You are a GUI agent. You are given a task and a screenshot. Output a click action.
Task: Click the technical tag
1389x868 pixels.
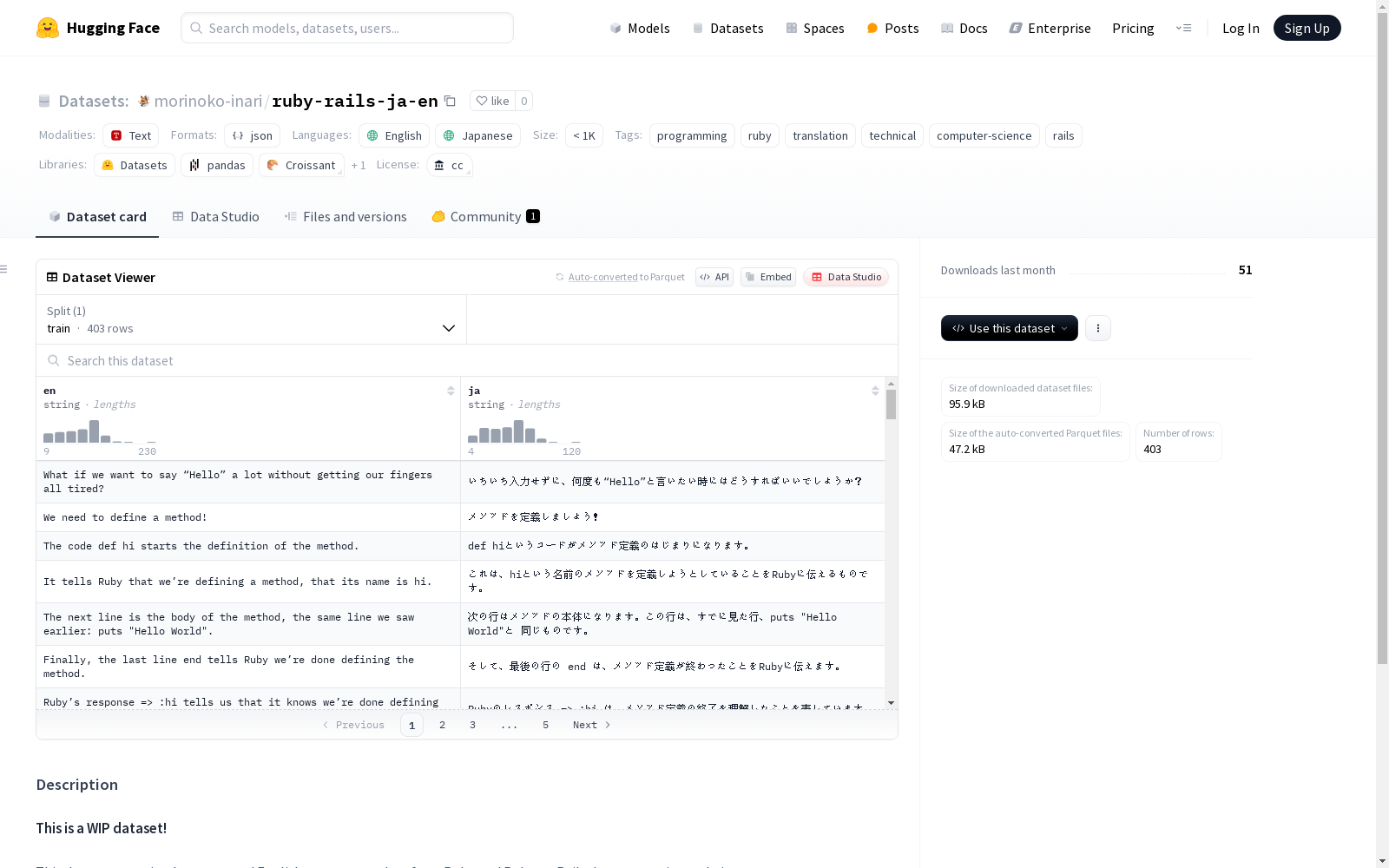click(892, 135)
